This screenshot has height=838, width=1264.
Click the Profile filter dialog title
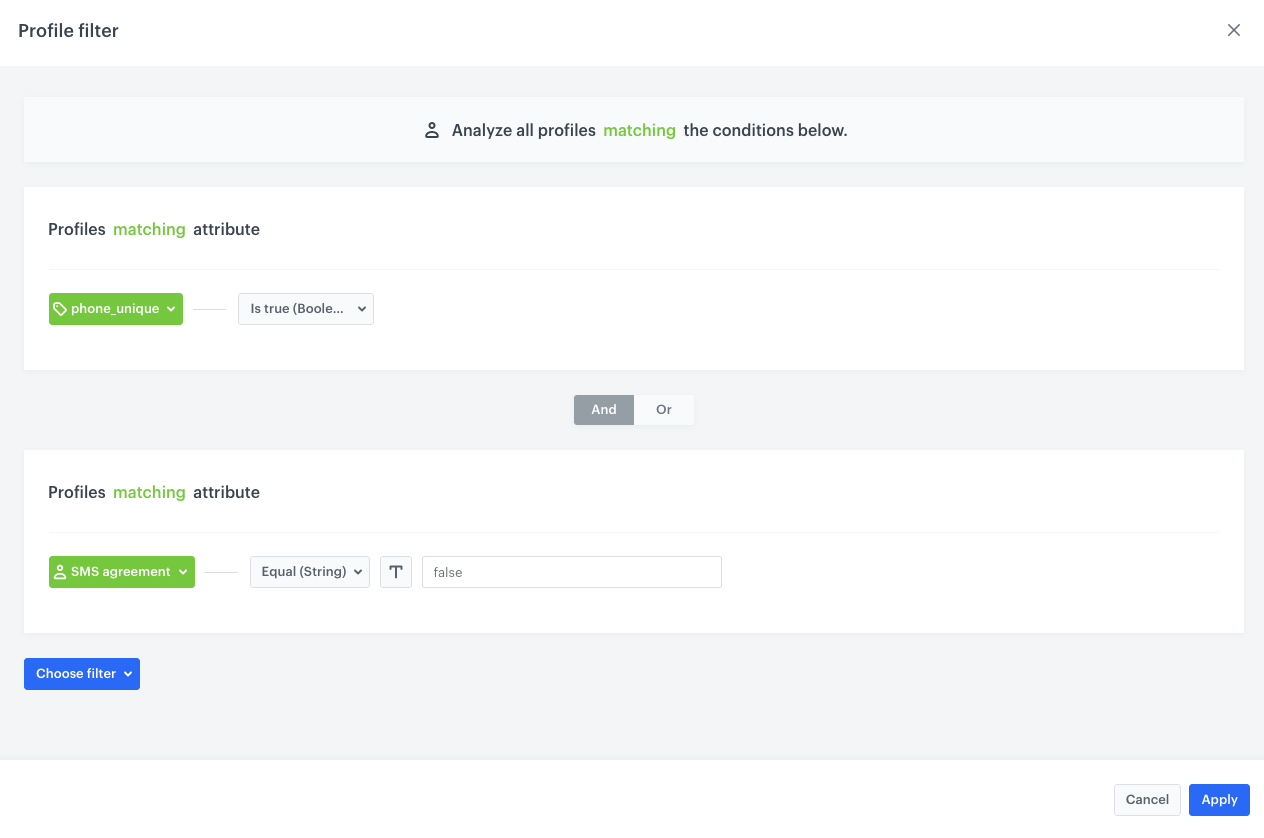click(x=68, y=31)
